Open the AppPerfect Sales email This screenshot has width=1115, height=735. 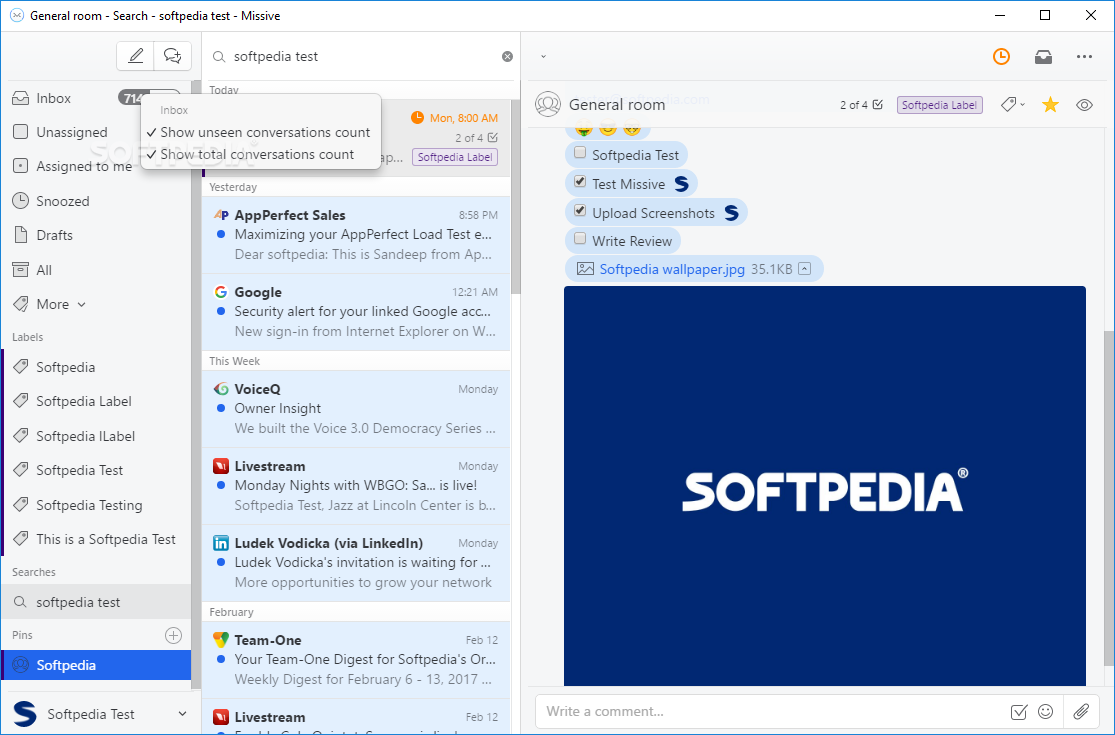coord(356,235)
